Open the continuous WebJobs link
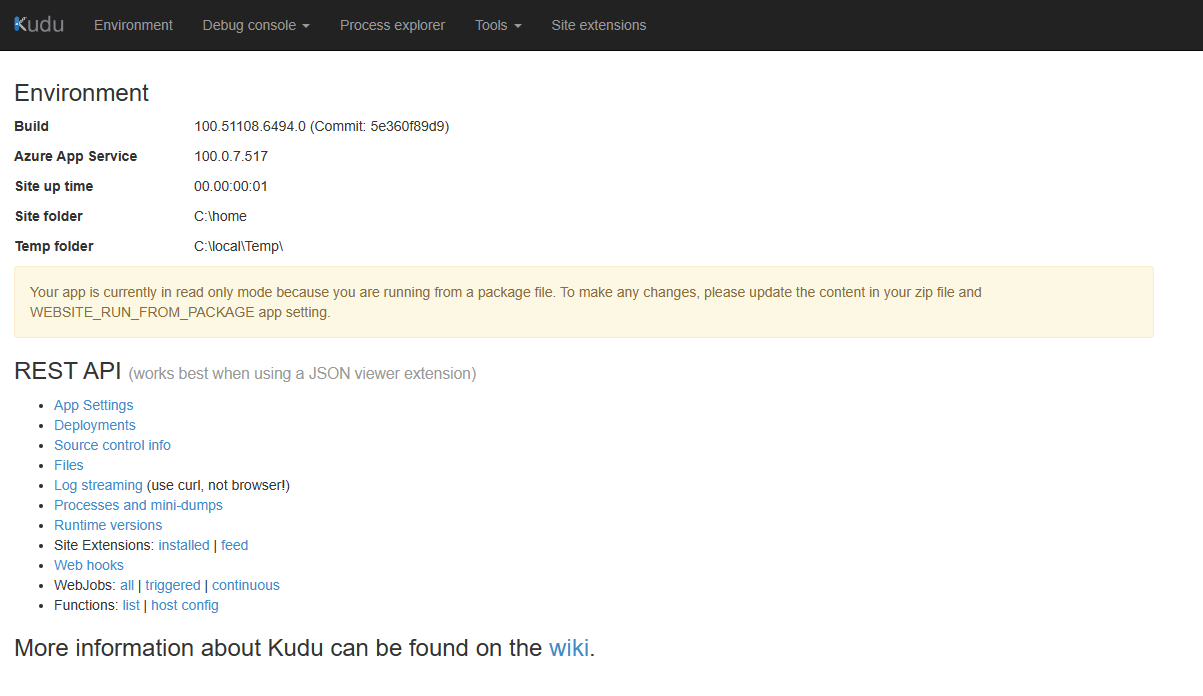1203x696 pixels. pyautogui.click(x=246, y=585)
